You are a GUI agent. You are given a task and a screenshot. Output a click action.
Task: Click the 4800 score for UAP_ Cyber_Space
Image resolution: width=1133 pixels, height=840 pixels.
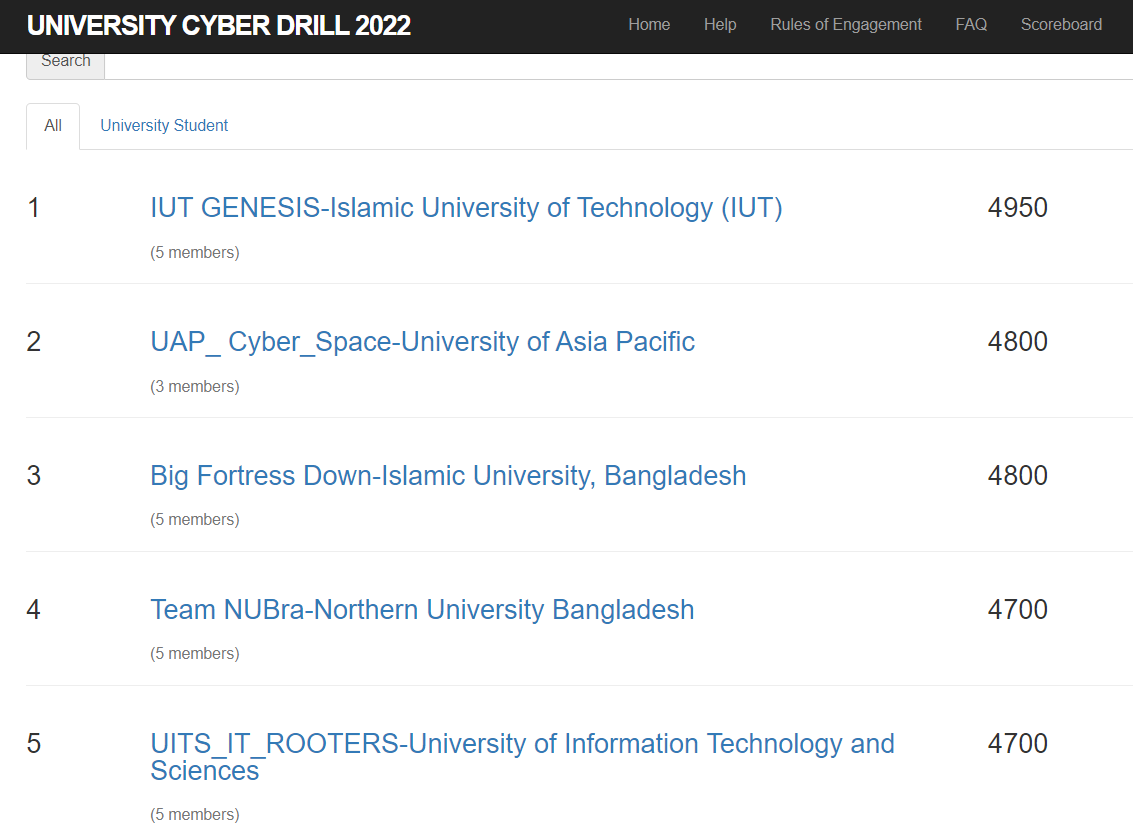pyautogui.click(x=1017, y=342)
